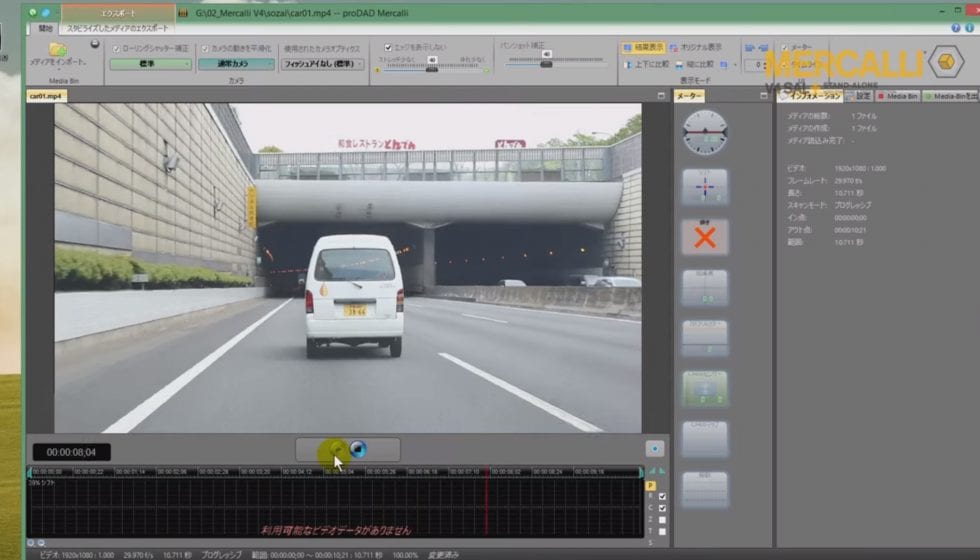Viewport: 980px width, 560px height.
Task: Click the メディアをインポート folder icon
Action: point(58,48)
